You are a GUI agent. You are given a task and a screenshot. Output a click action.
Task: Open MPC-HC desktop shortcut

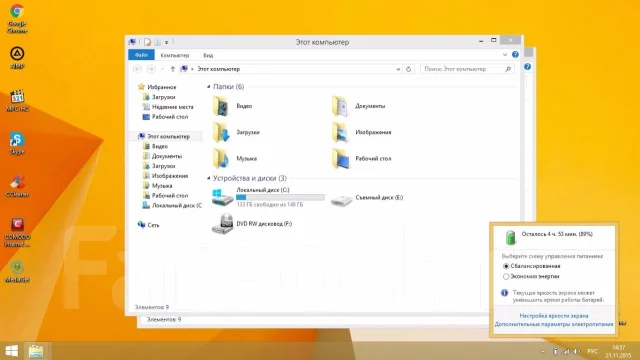click(x=17, y=100)
